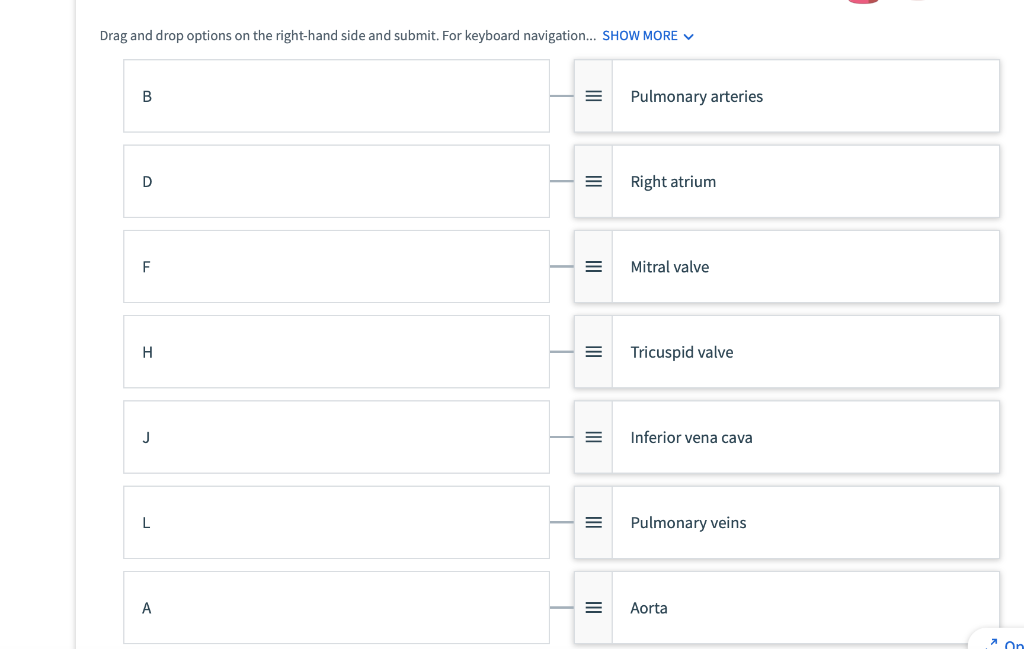Click drag handle icon beside Tricuspid valve
Viewport: 1024px width, 649px height.
tap(593, 352)
